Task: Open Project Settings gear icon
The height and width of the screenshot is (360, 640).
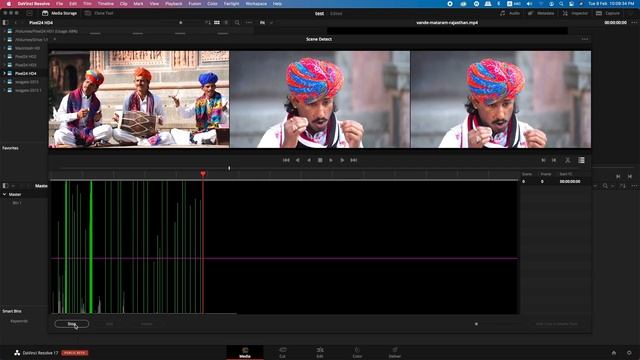Action: coord(629,353)
